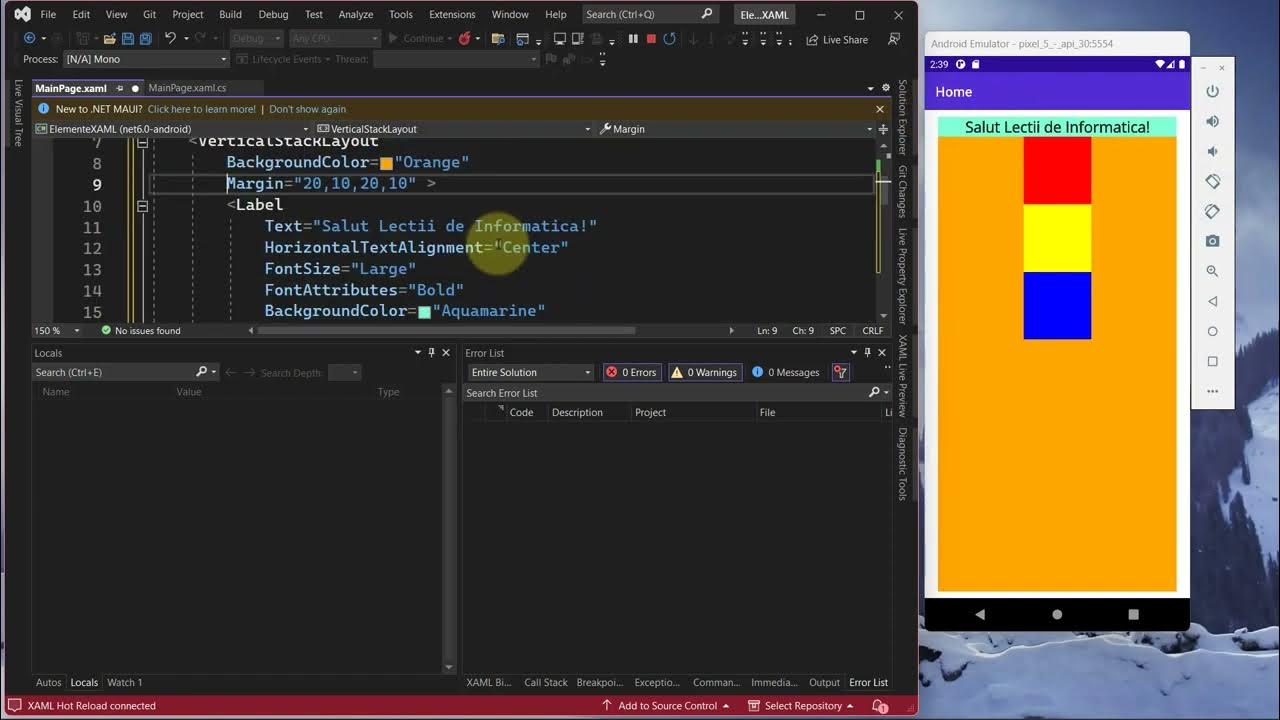Open the Extensions menu
This screenshot has width=1280, height=720.
pos(452,14)
